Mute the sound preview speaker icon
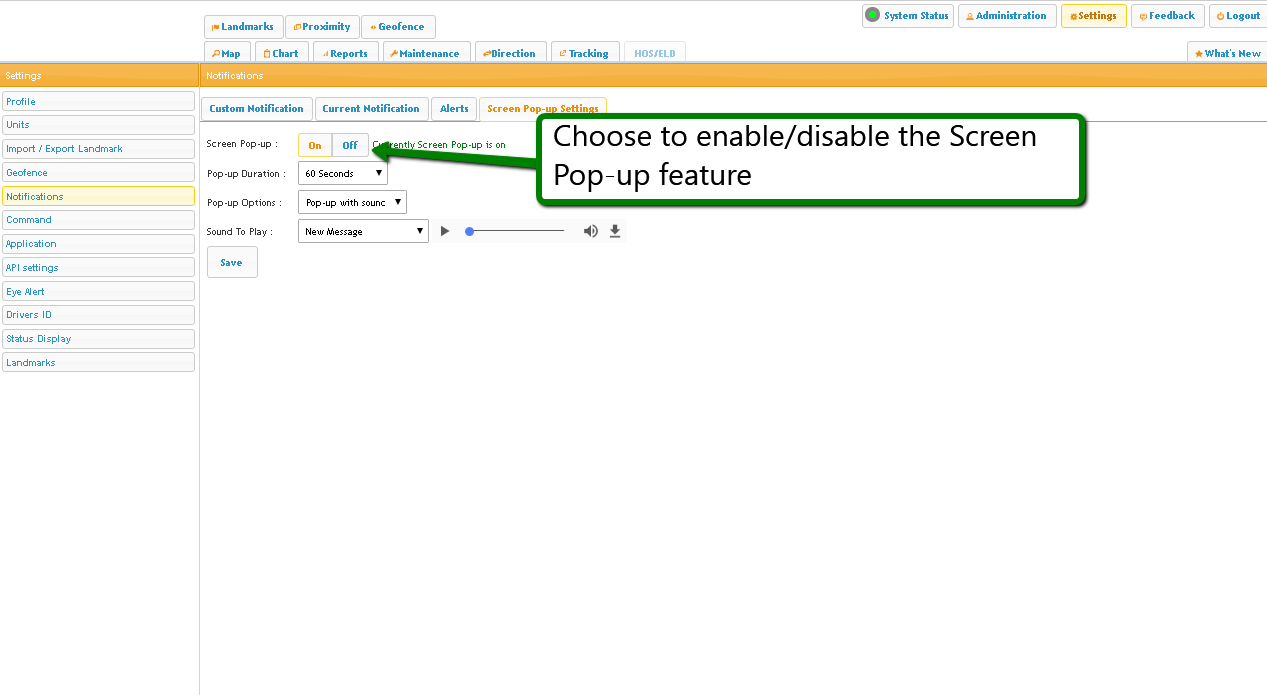Screen dimensions: 1267x695 coord(590,231)
